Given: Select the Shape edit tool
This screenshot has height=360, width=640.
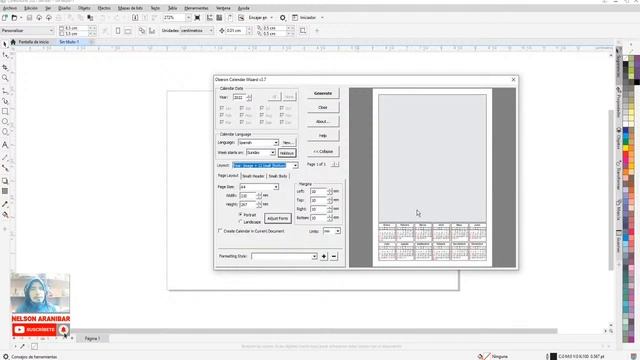Looking at the screenshot, I should click(x=5, y=55).
